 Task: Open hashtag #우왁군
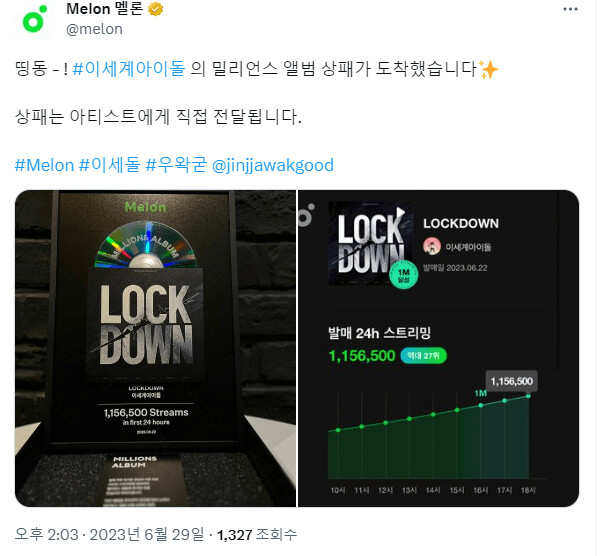tap(176, 166)
